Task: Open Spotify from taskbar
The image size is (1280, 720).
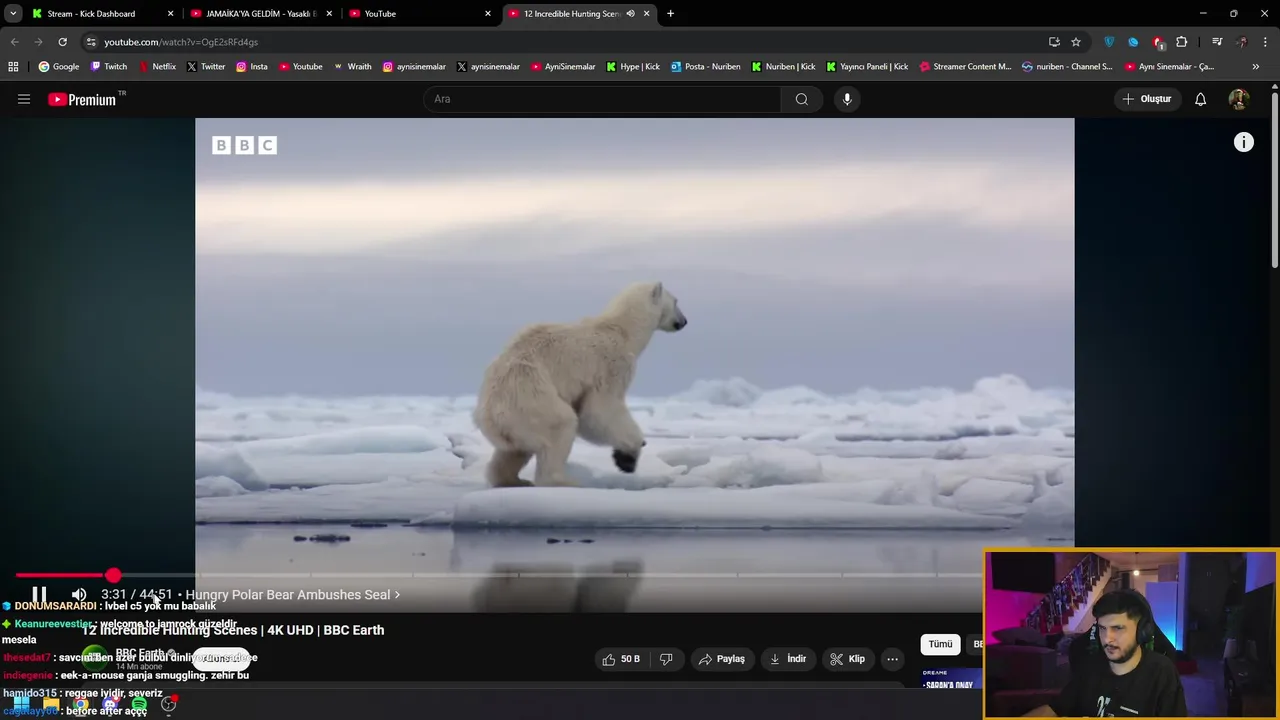Action: point(139,705)
